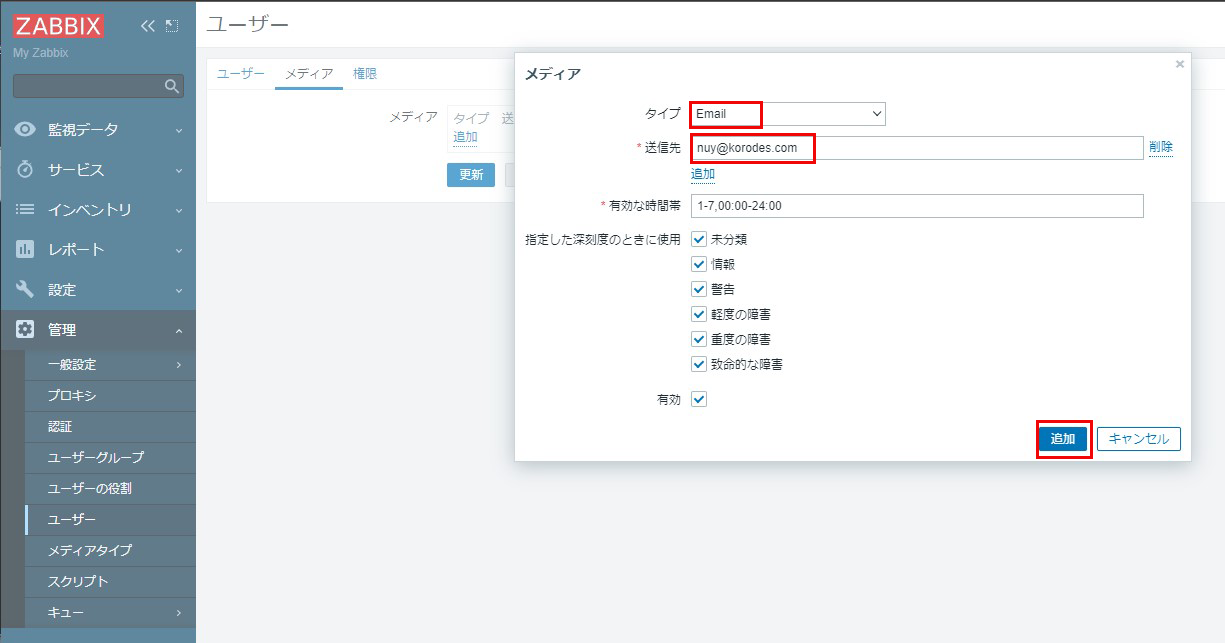This screenshot has height=643, width=1225.
Task: Click the 追加 button in dialog
Action: pyautogui.click(x=1063, y=439)
